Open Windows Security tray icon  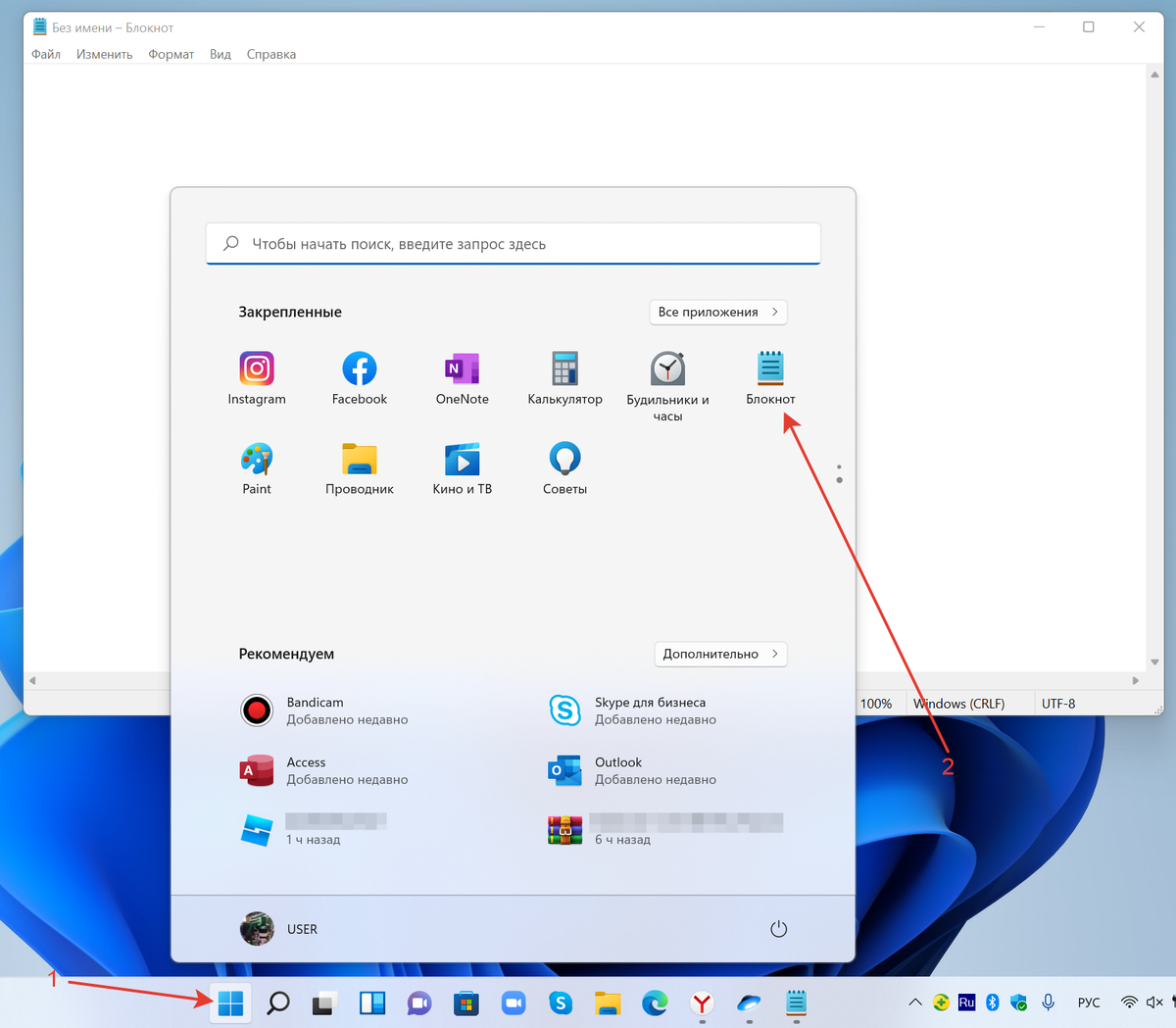click(x=1019, y=1003)
